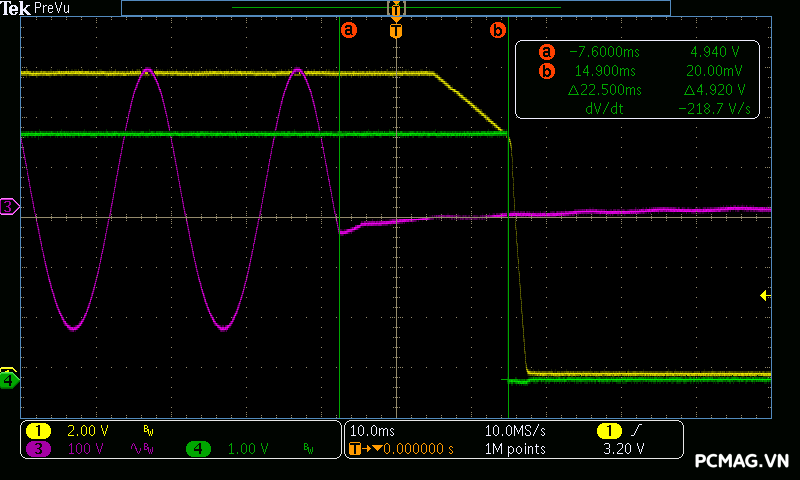Click the PreVu acquisition status label
The height and width of the screenshot is (480, 800).
pos(52,9)
